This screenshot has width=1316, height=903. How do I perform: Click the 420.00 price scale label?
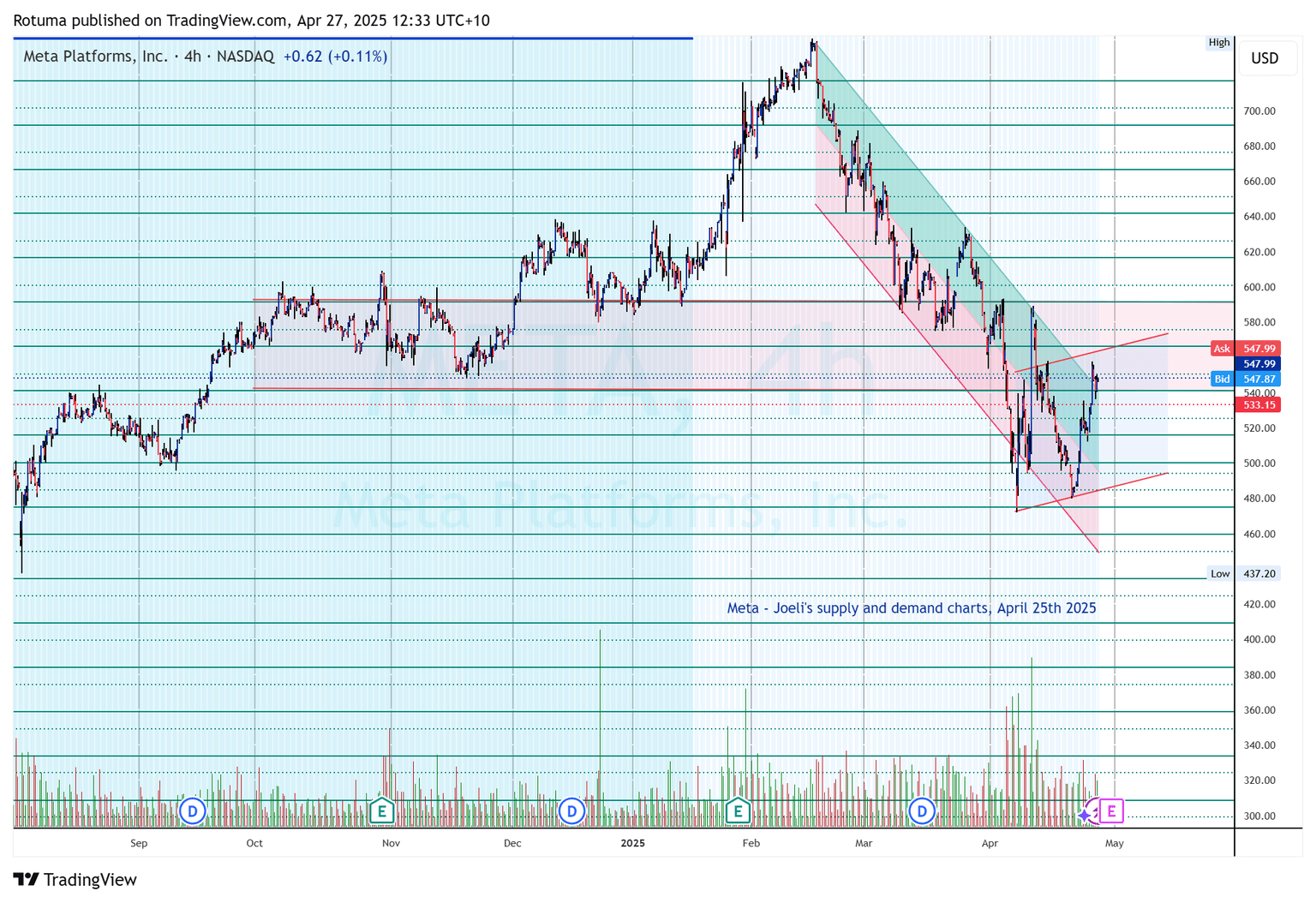click(x=1259, y=605)
